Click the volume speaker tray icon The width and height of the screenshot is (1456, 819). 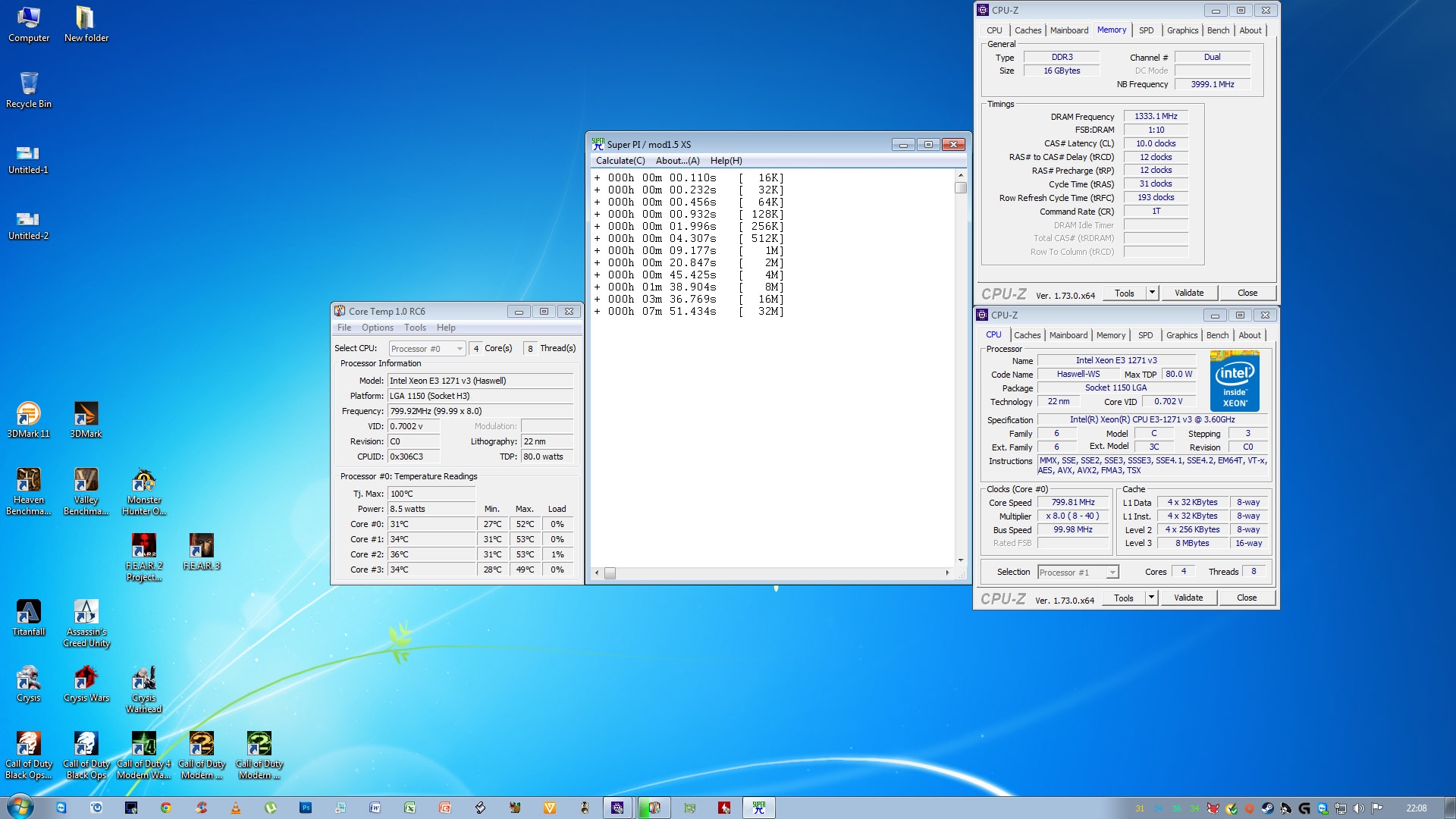(x=1358, y=808)
